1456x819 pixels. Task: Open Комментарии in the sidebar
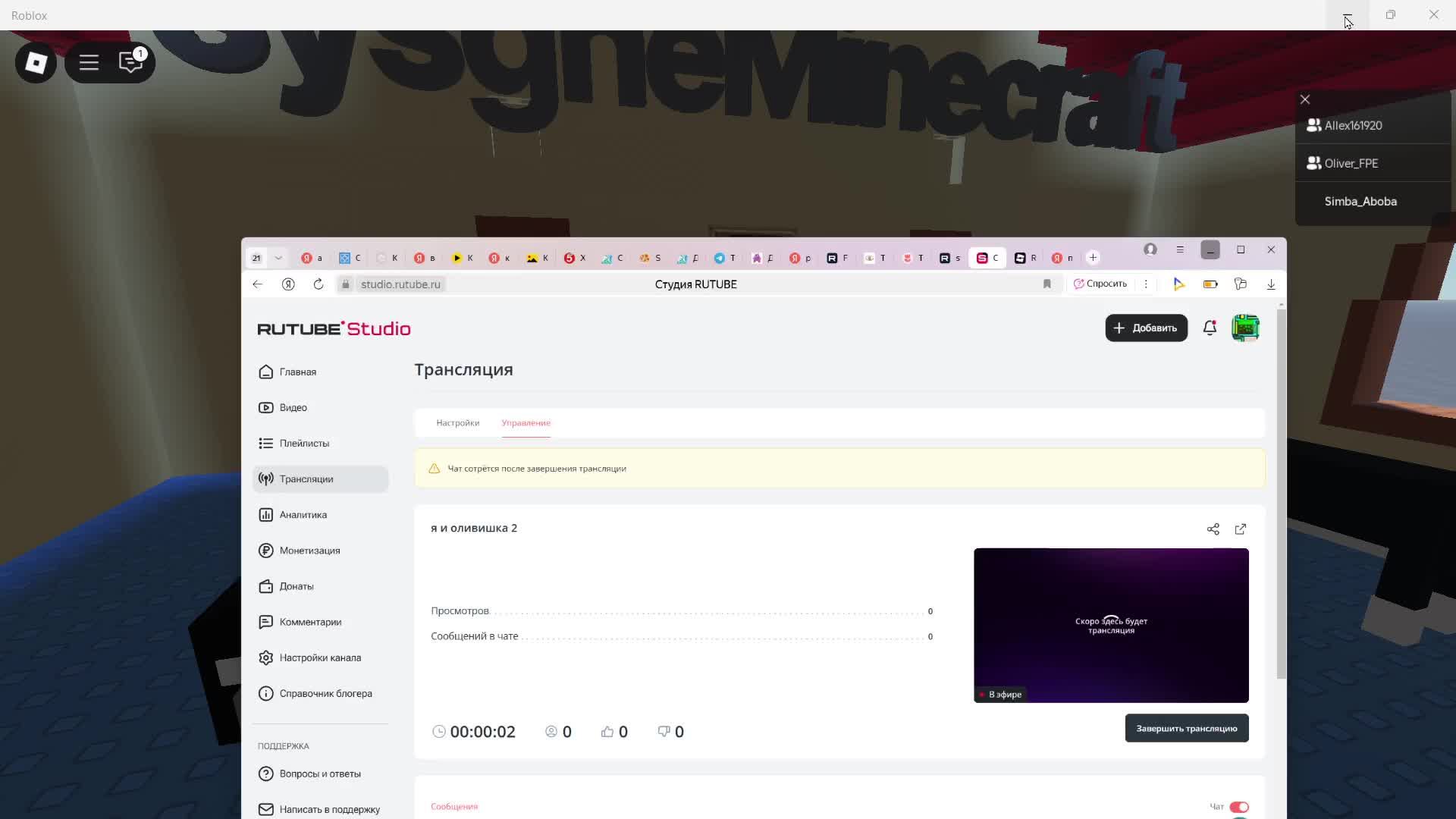pos(320,622)
